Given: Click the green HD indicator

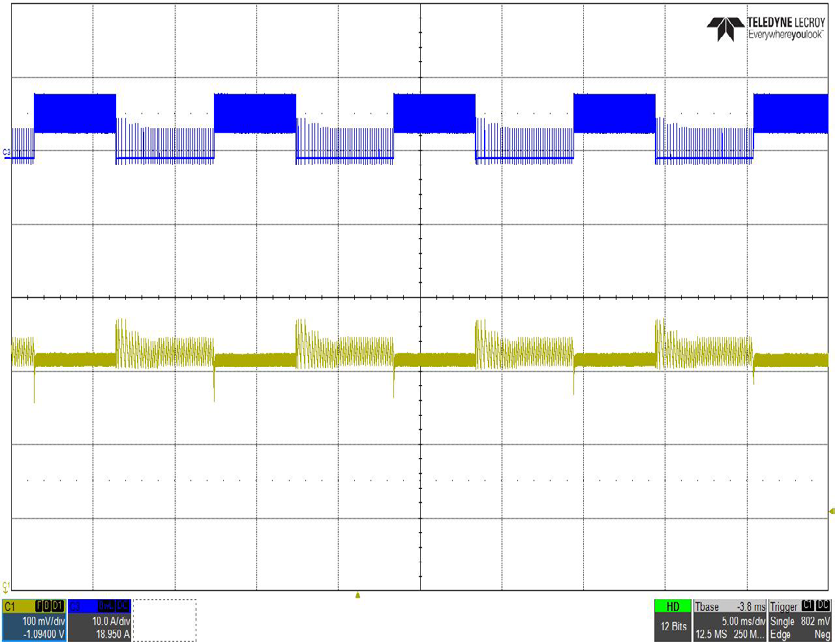Looking at the screenshot, I should click(671, 606).
